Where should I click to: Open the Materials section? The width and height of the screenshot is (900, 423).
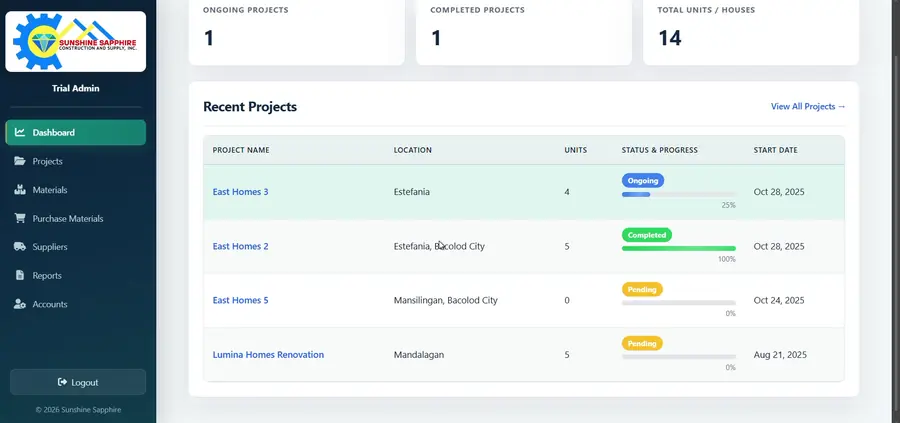76,190
